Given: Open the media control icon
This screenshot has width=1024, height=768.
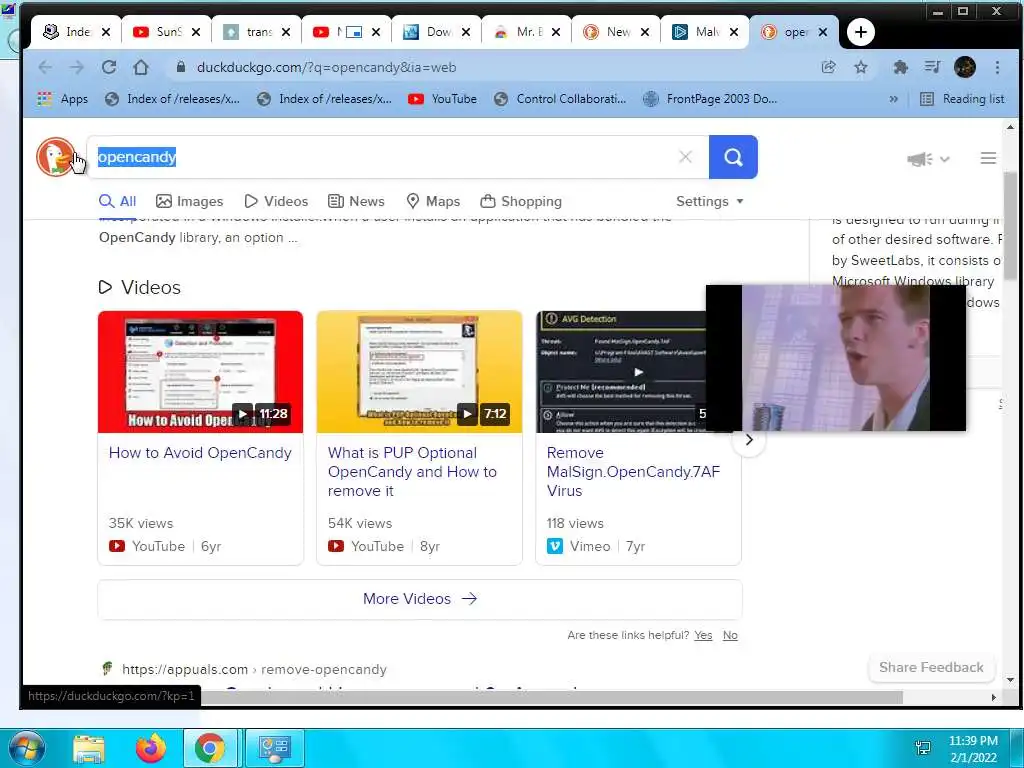Looking at the screenshot, I should click(x=933, y=67).
